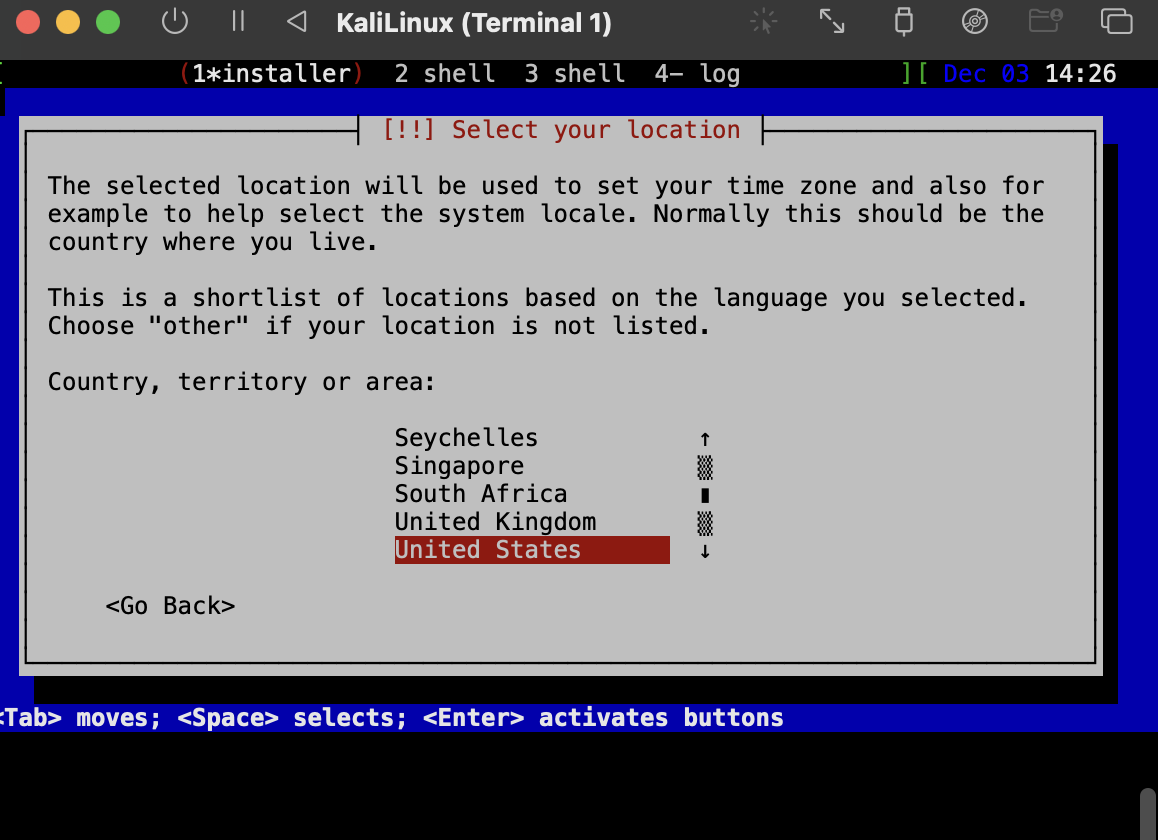
Task: Click the list scroll up arrow
Action: [x=705, y=439]
